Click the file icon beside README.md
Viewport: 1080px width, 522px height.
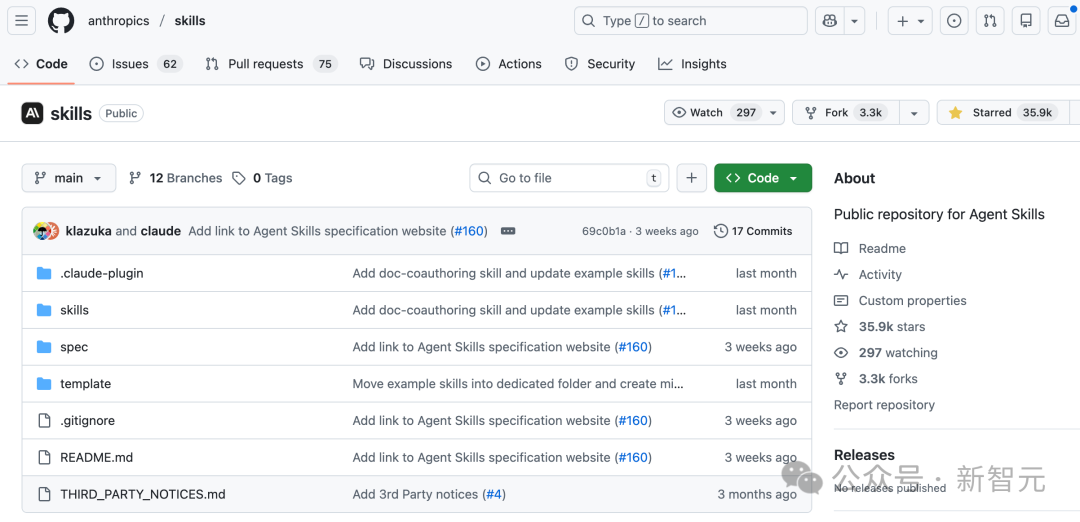[44, 457]
